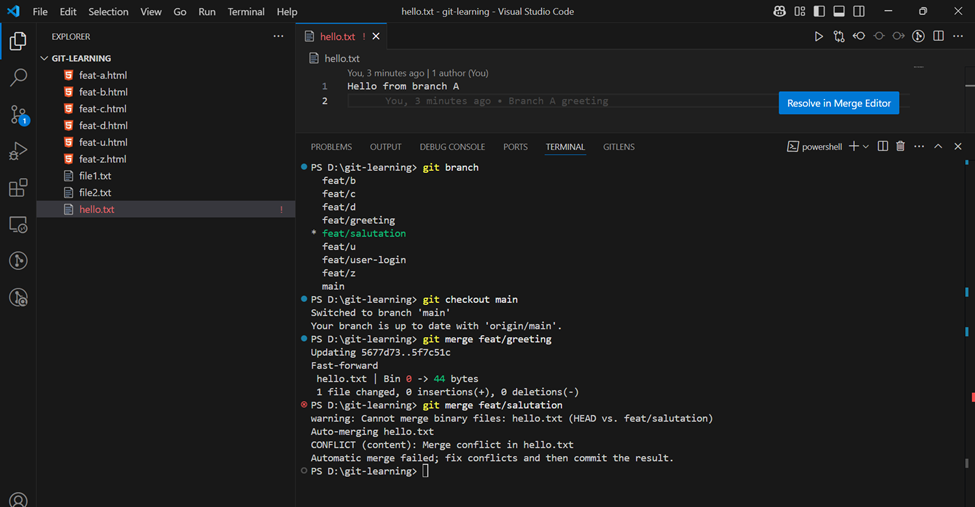Open the GitLens view in activity bar
The width and height of the screenshot is (975, 507).
click(18, 261)
